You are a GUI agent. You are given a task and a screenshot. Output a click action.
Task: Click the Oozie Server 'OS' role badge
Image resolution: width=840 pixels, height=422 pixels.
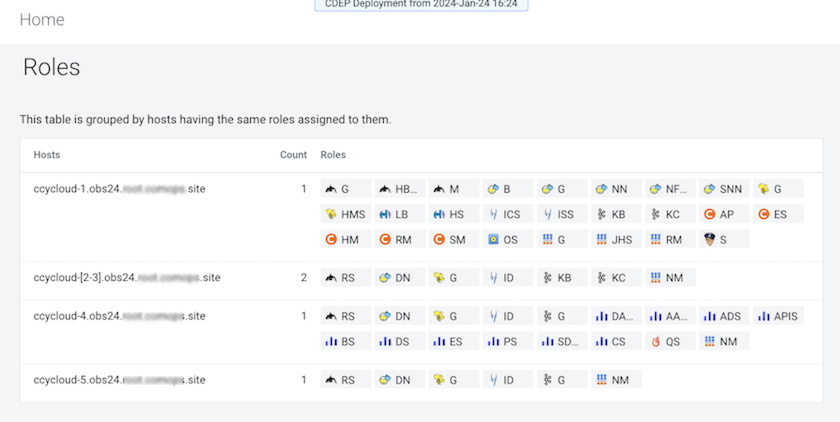pyautogui.click(x=507, y=240)
